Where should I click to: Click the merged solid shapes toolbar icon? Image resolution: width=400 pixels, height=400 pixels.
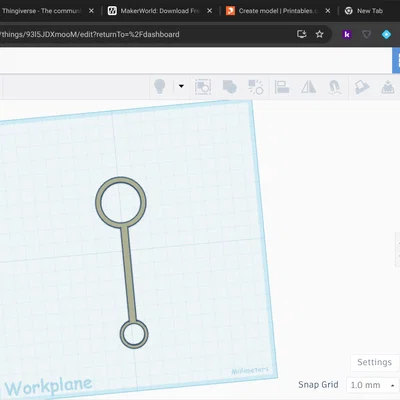(229, 87)
